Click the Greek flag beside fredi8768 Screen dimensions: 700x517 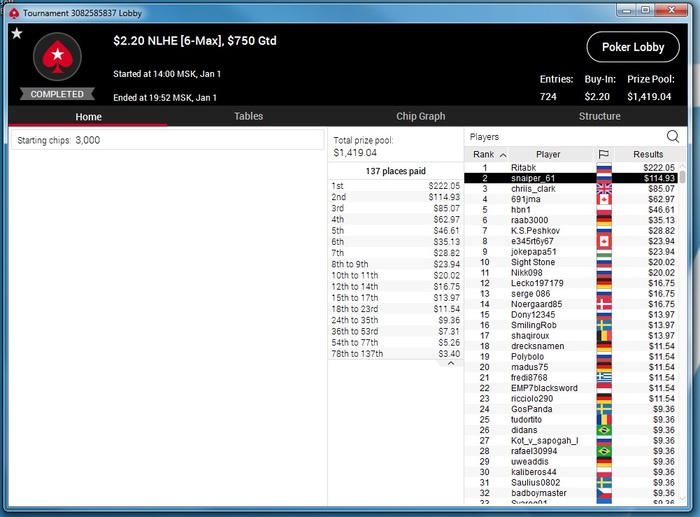tap(604, 377)
